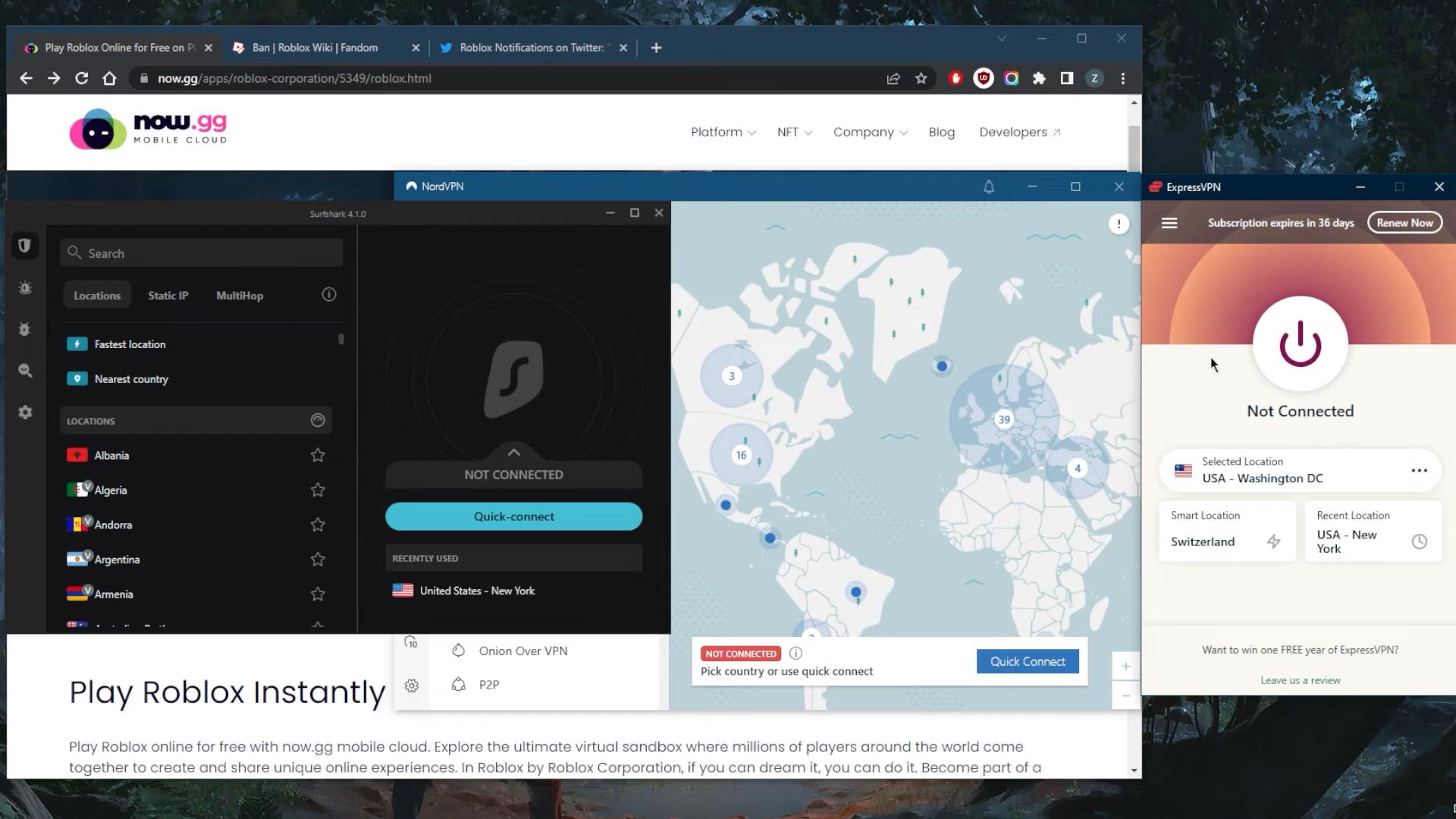The height and width of the screenshot is (819, 1456).
Task: Switch to the Static IP tab
Action: point(168,296)
